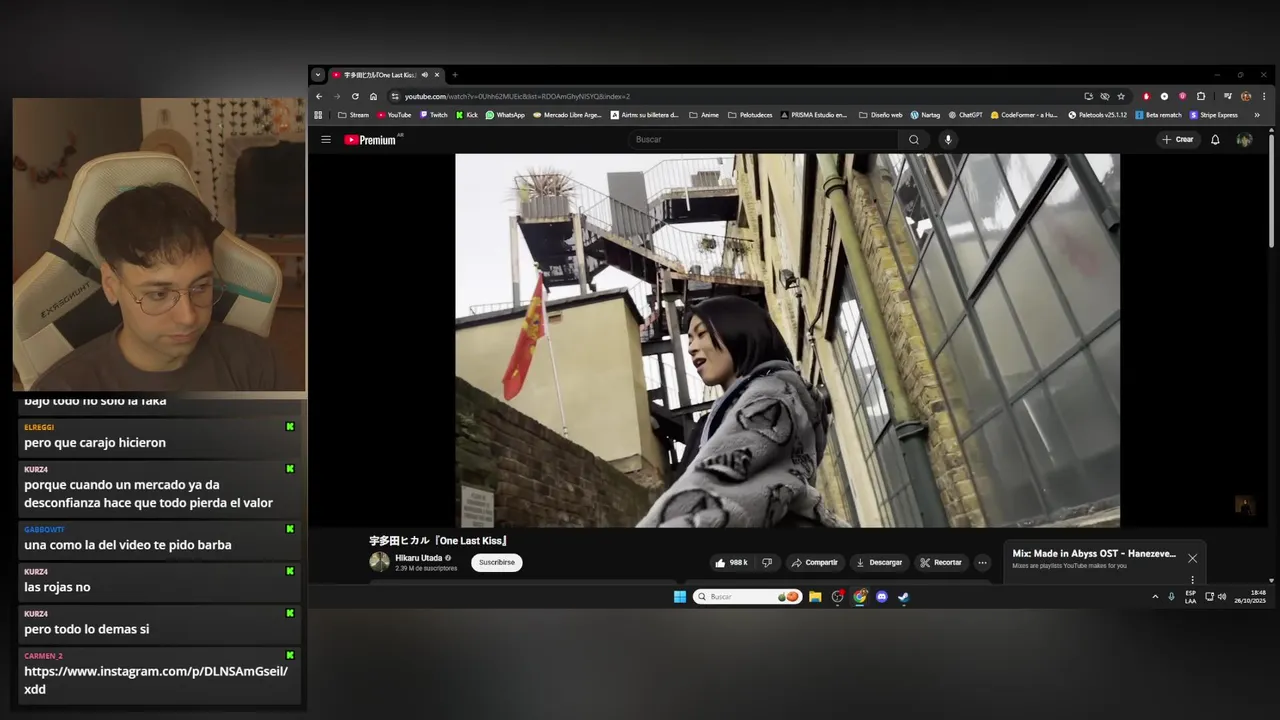Viewport: 1280px width, 720px height.
Task: Open the YouTube bookmark
Action: (x=394, y=115)
